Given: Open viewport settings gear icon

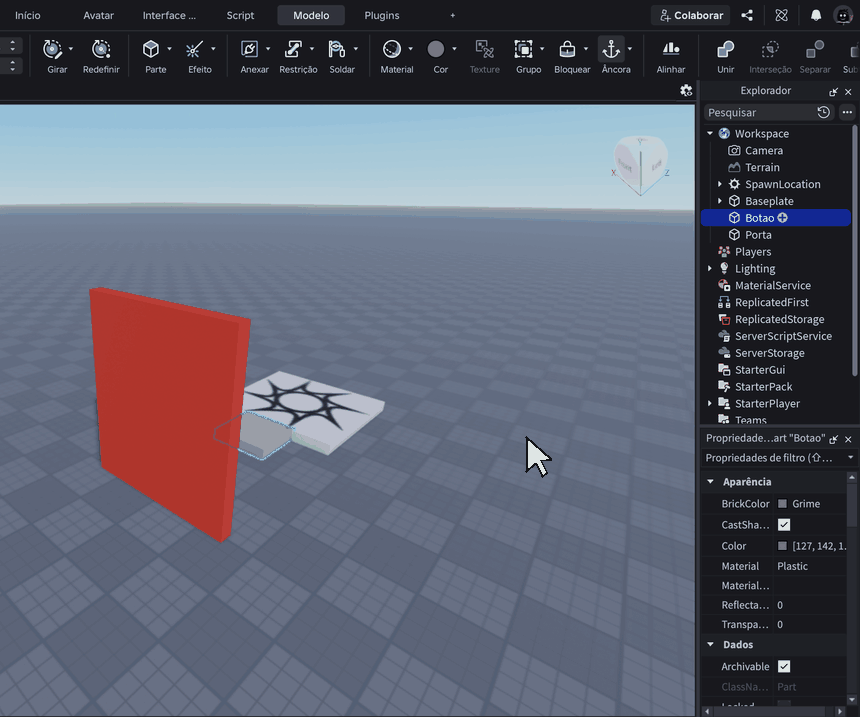Looking at the screenshot, I should [686, 91].
